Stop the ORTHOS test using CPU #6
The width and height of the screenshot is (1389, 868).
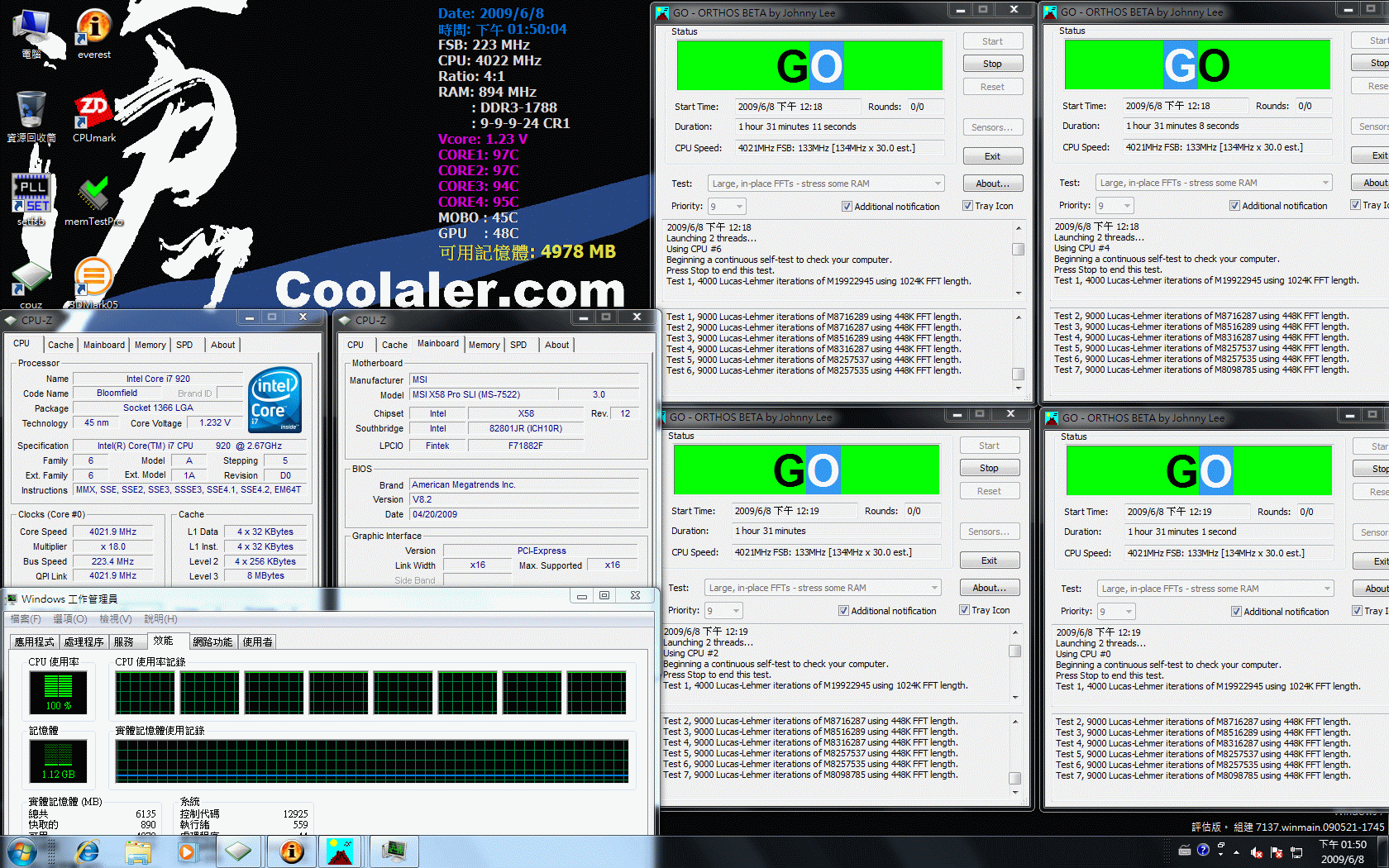pyautogui.click(x=992, y=64)
